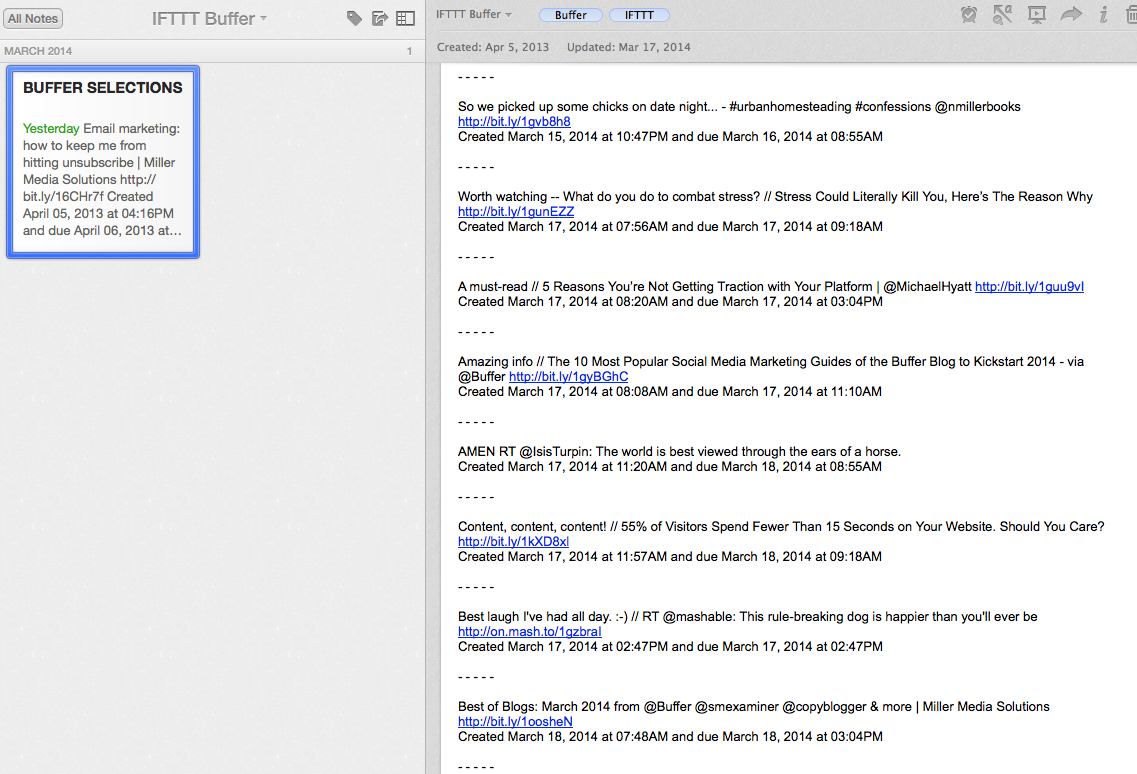Screen dimensions: 1137x774
Task: Change note list view layout icon
Action: click(x=405, y=18)
